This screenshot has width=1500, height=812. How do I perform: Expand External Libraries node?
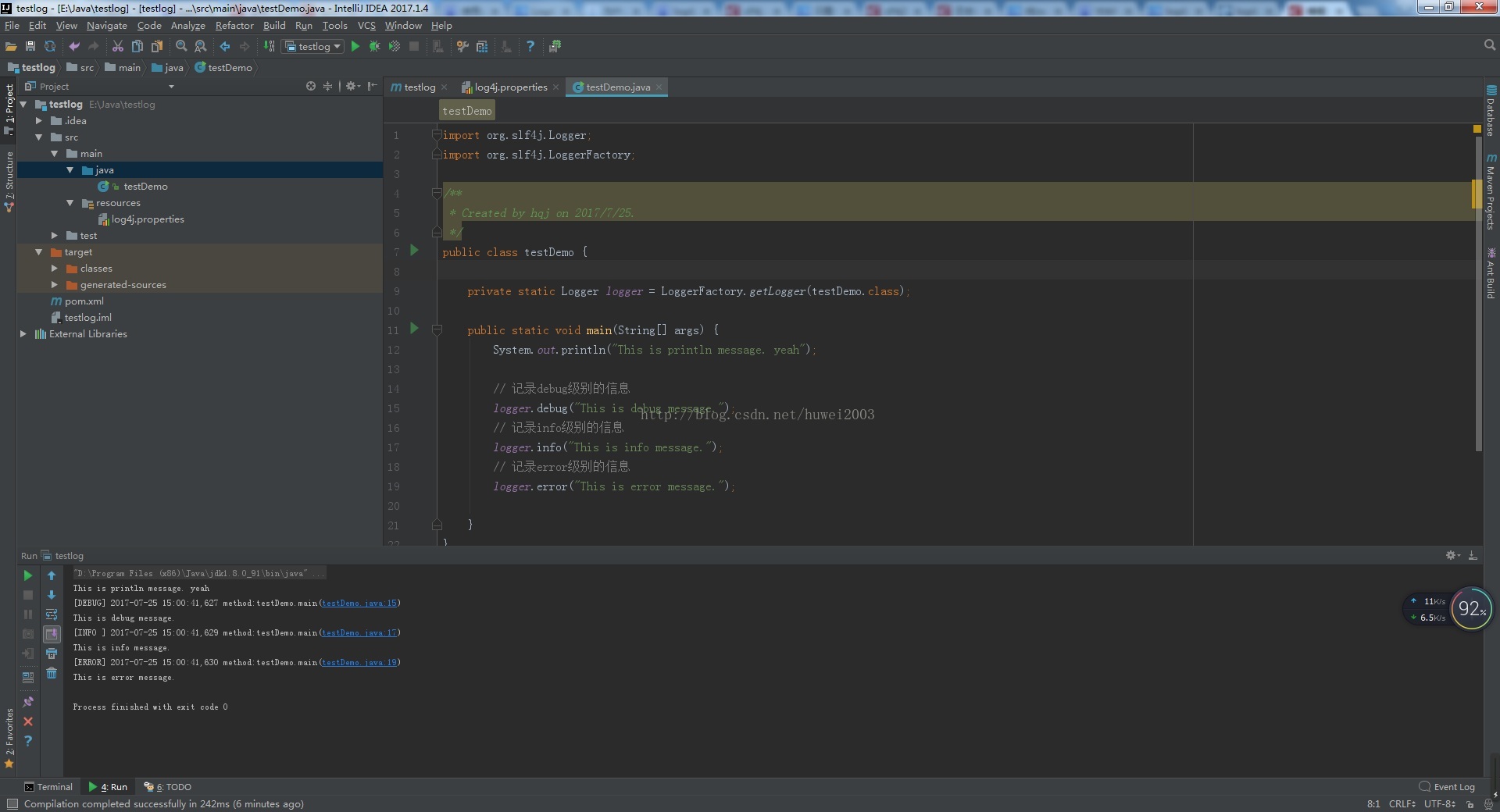pyautogui.click(x=23, y=334)
